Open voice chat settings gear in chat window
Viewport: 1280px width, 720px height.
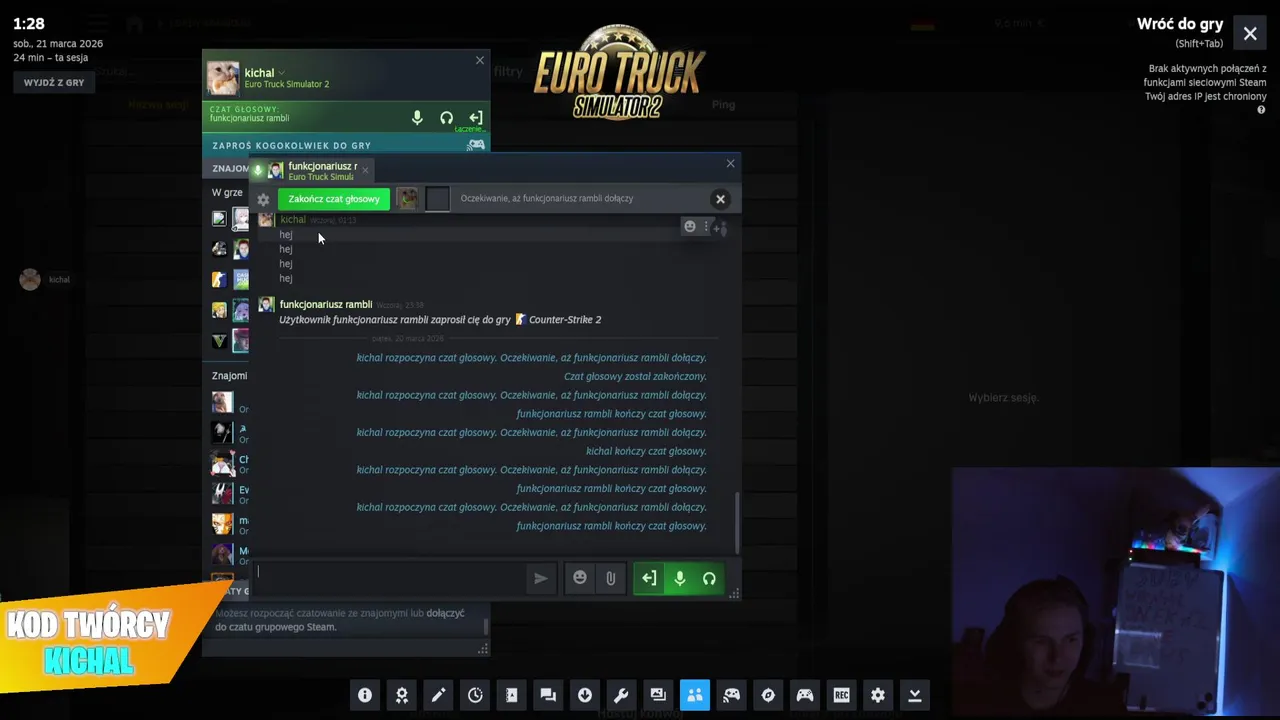(x=263, y=199)
